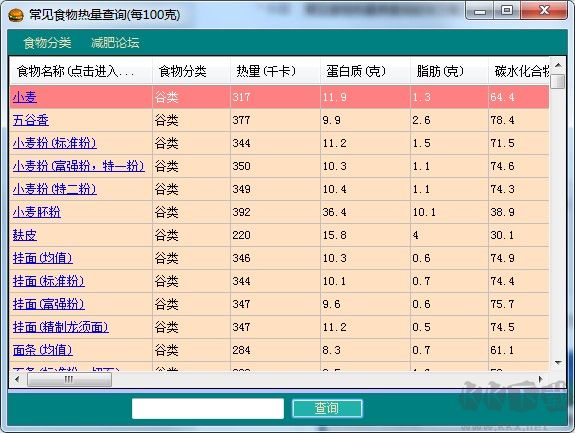Select calorie value 317 in 小麦 row

(241, 97)
